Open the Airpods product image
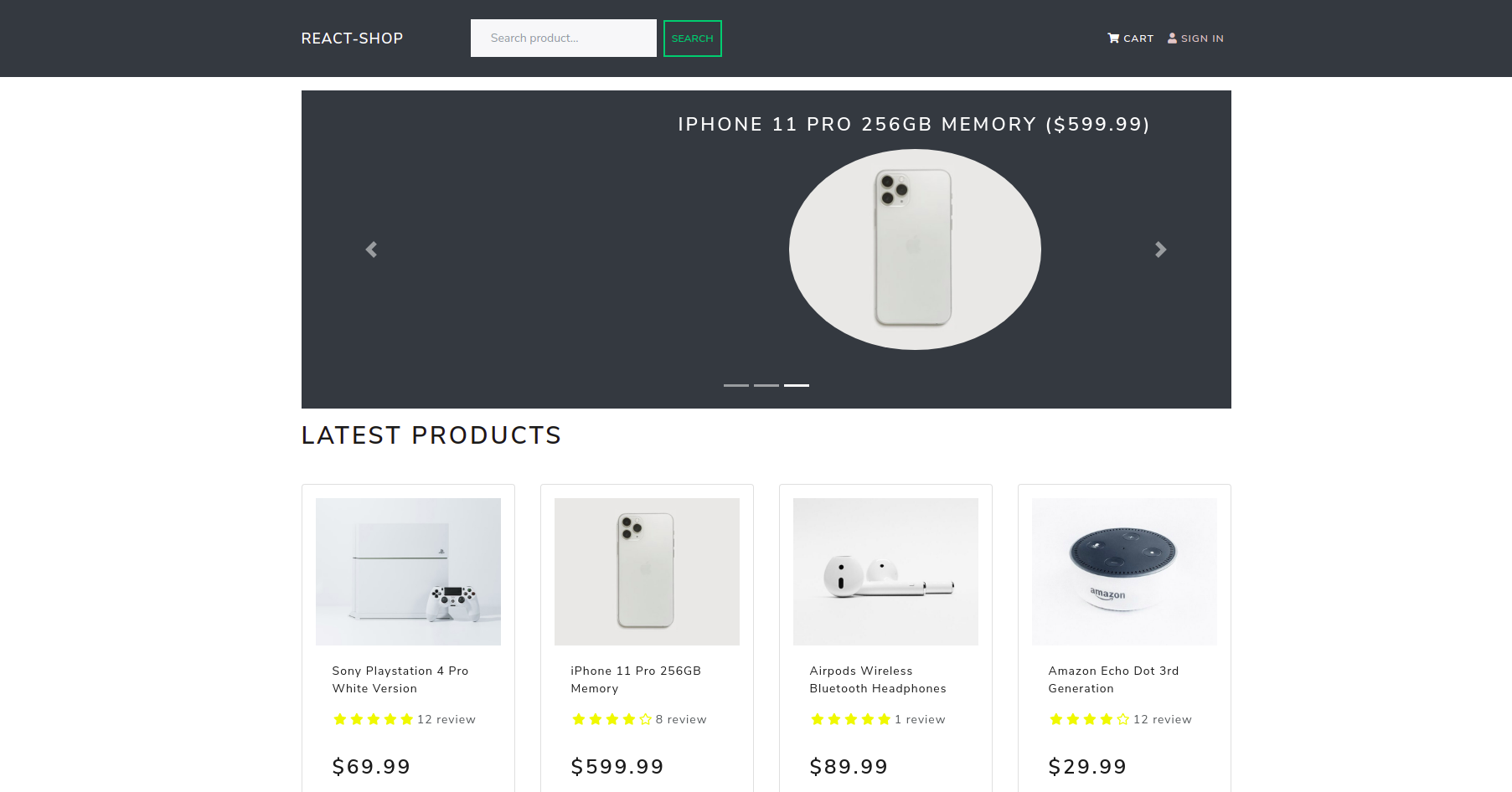 [885, 572]
